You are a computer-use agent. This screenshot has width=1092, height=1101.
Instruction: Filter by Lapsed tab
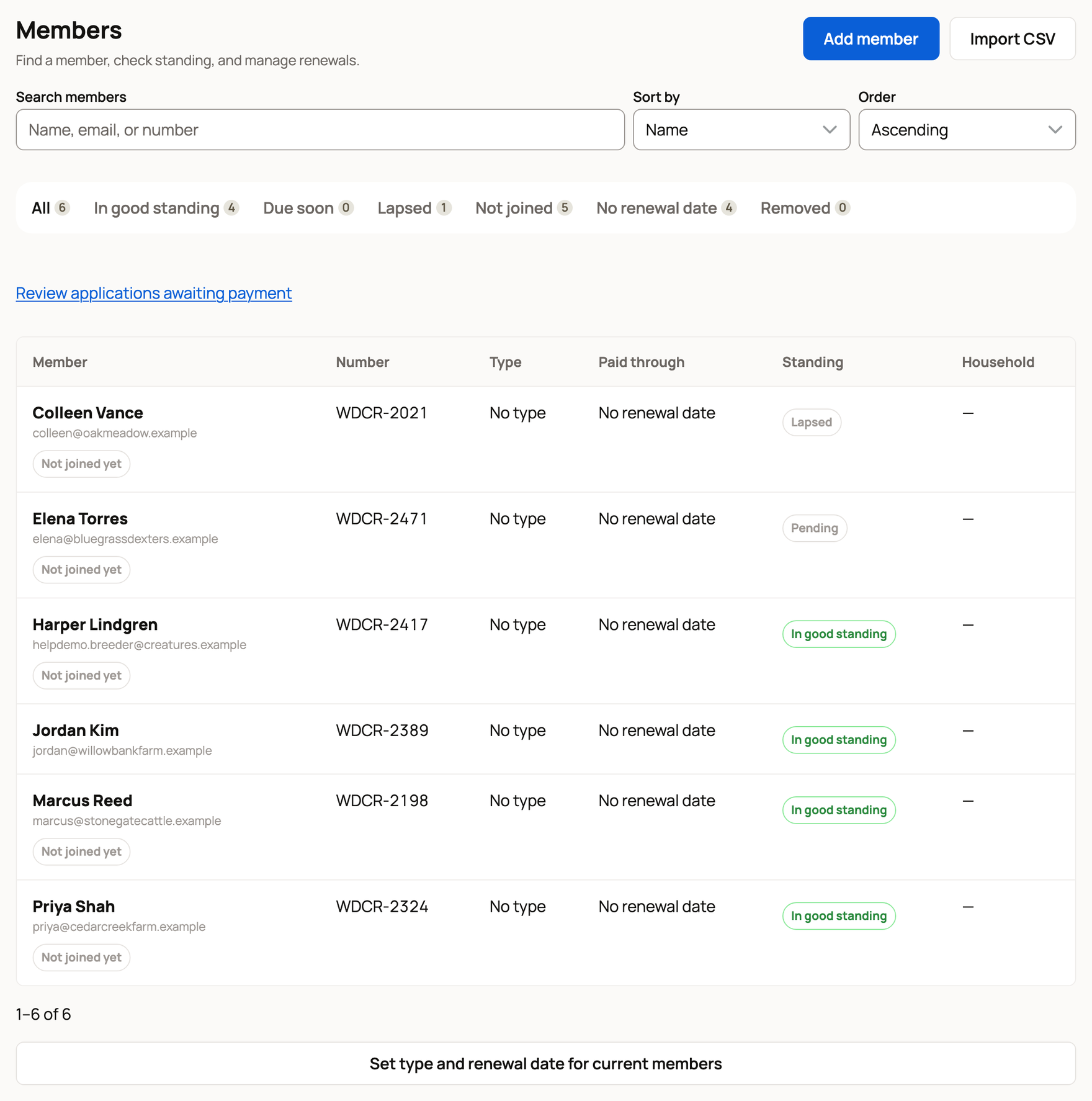pos(414,208)
